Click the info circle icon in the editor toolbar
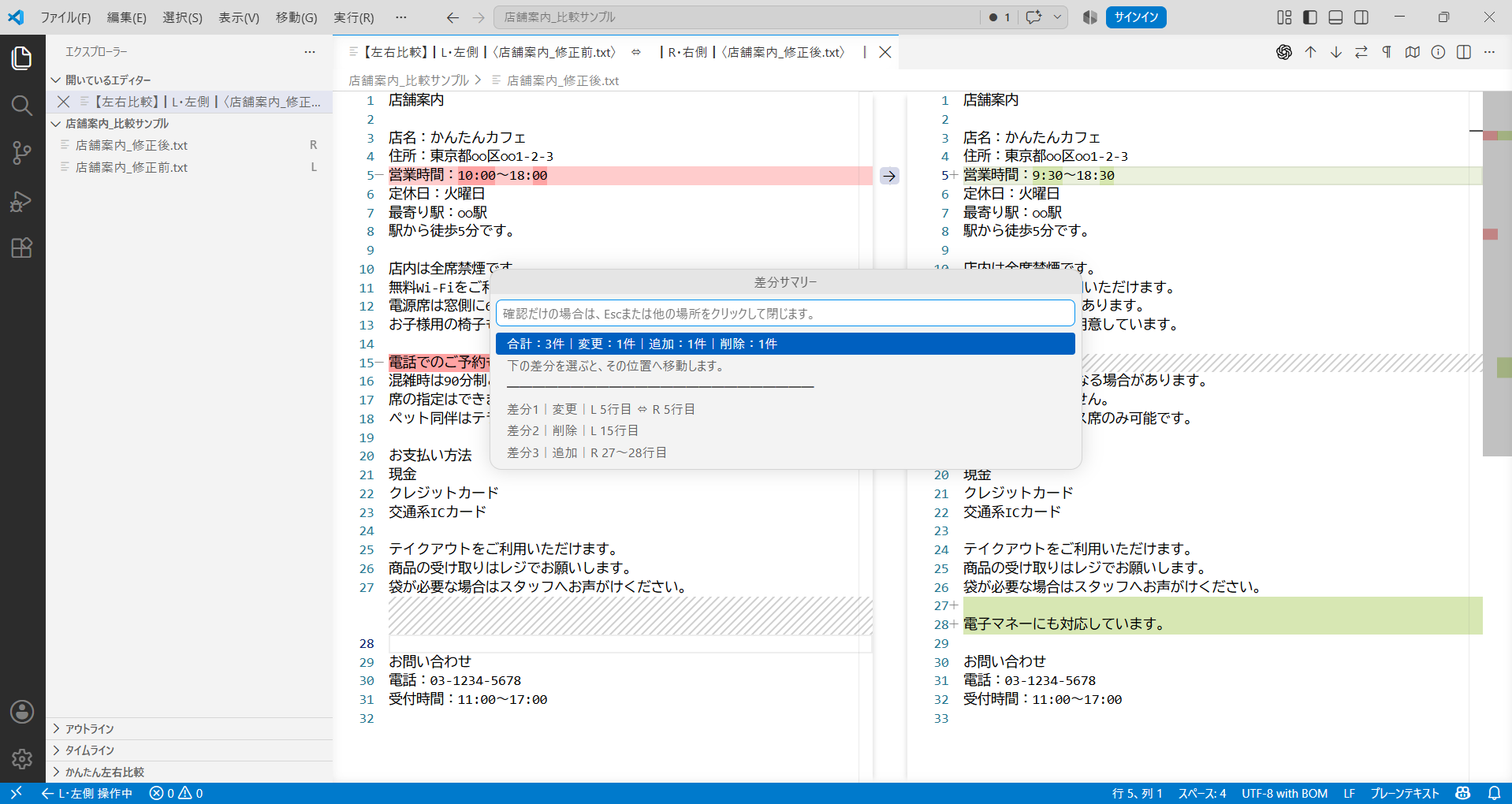 [x=1439, y=52]
